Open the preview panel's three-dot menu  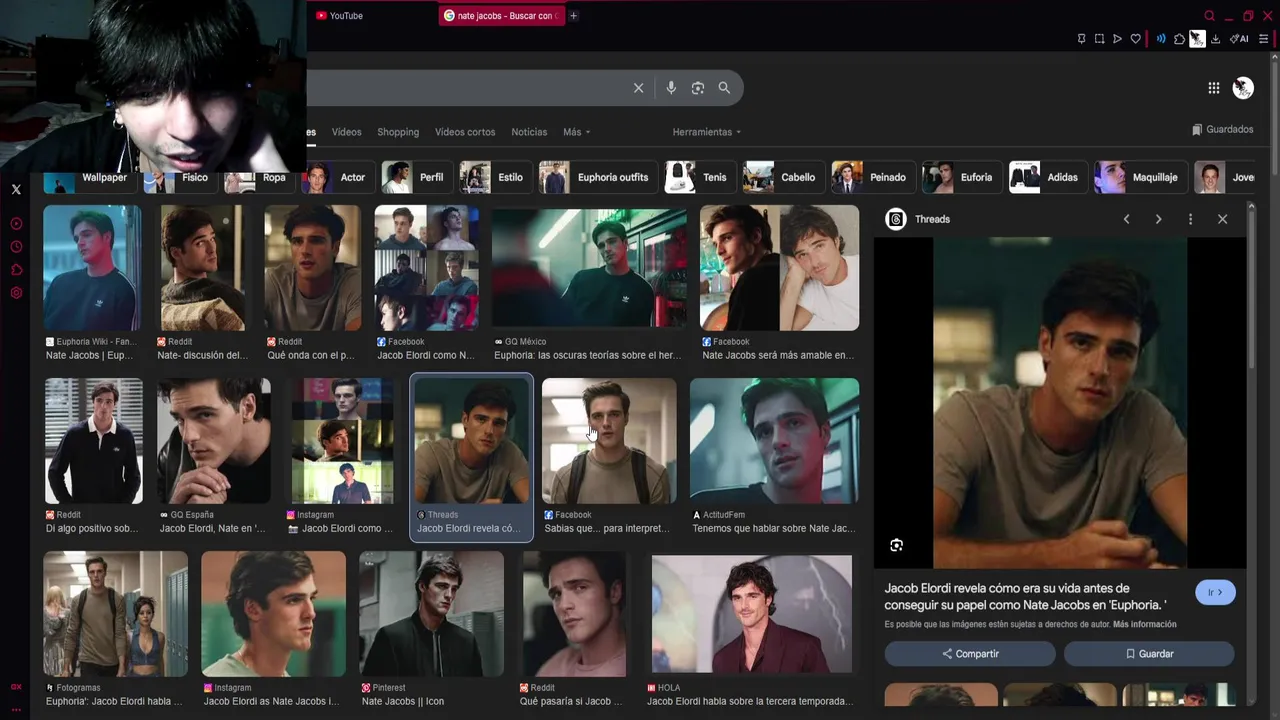coord(1190,219)
